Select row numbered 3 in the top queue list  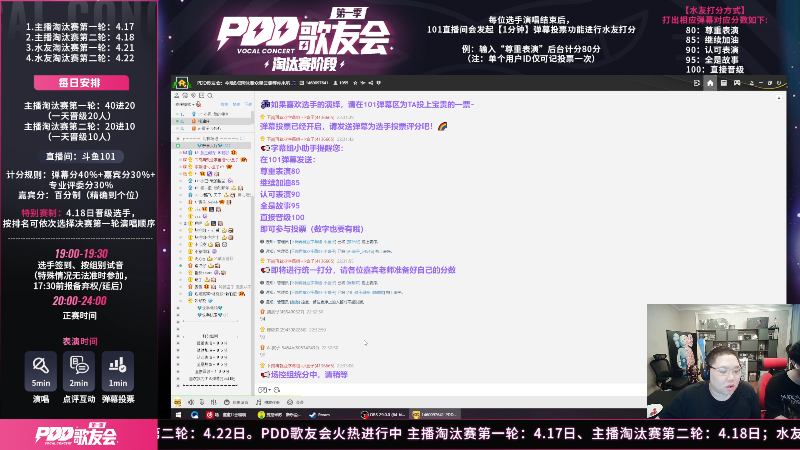pos(212,128)
